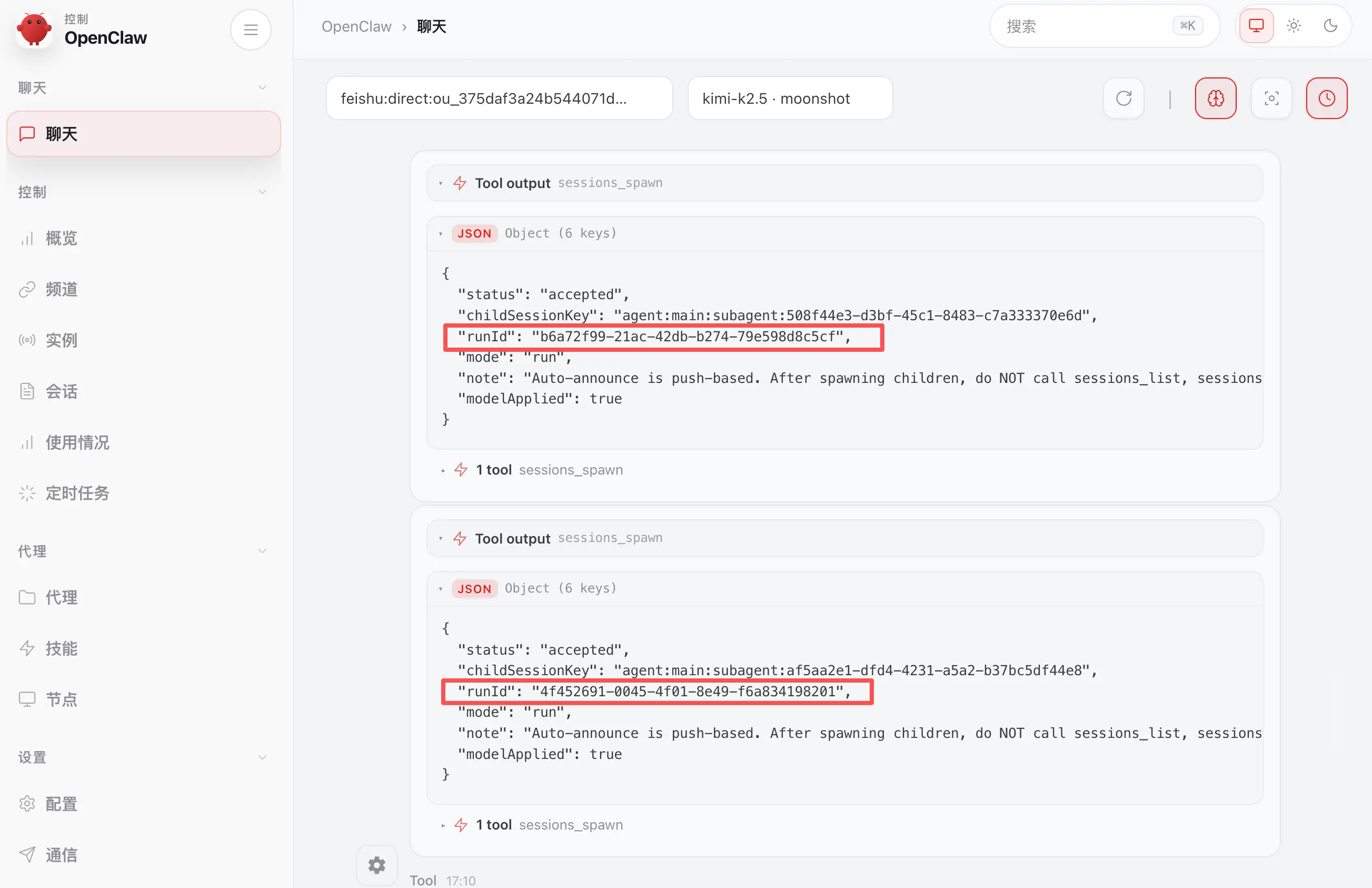Screen dimensions: 1372x888
Task: Select system theme monitor icon
Action: 1256,26
